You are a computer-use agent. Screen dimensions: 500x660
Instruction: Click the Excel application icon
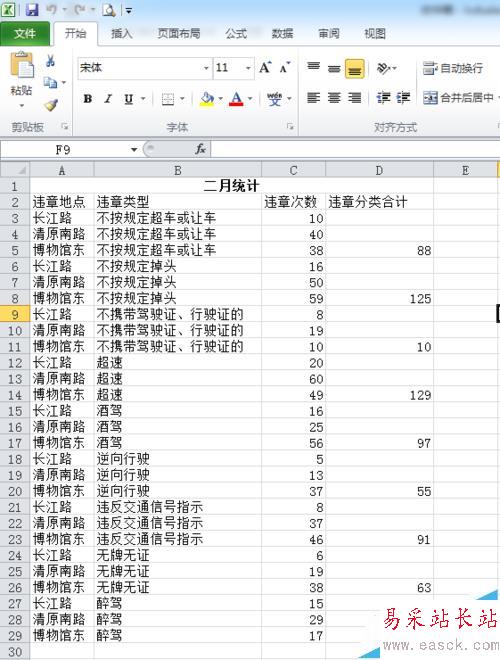point(8,10)
